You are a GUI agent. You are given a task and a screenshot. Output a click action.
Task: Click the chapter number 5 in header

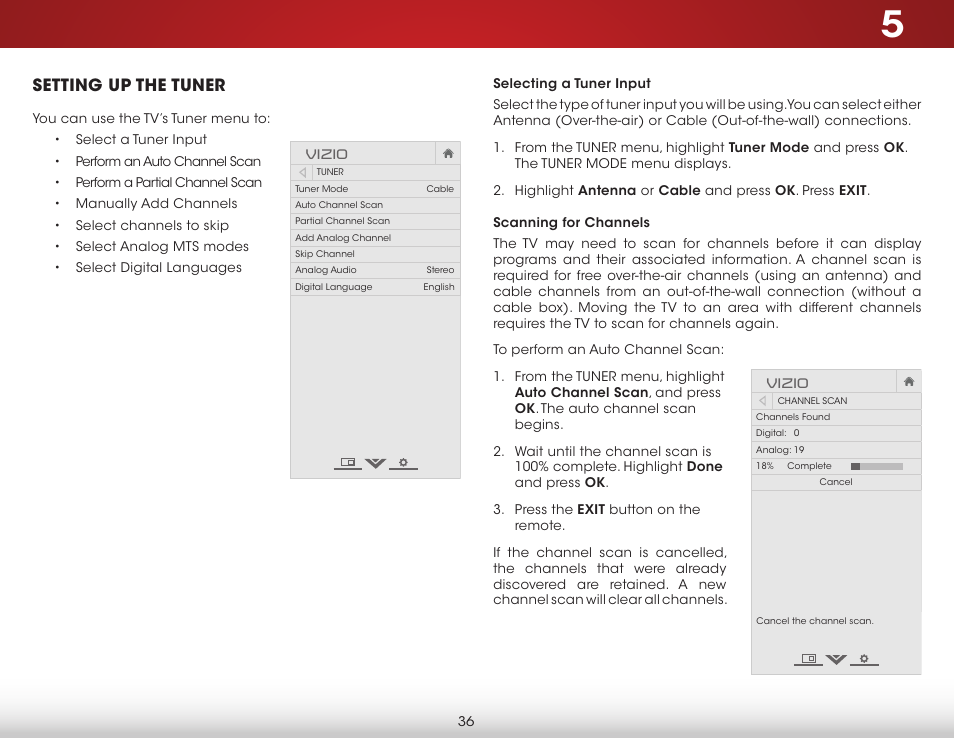[x=892, y=24]
